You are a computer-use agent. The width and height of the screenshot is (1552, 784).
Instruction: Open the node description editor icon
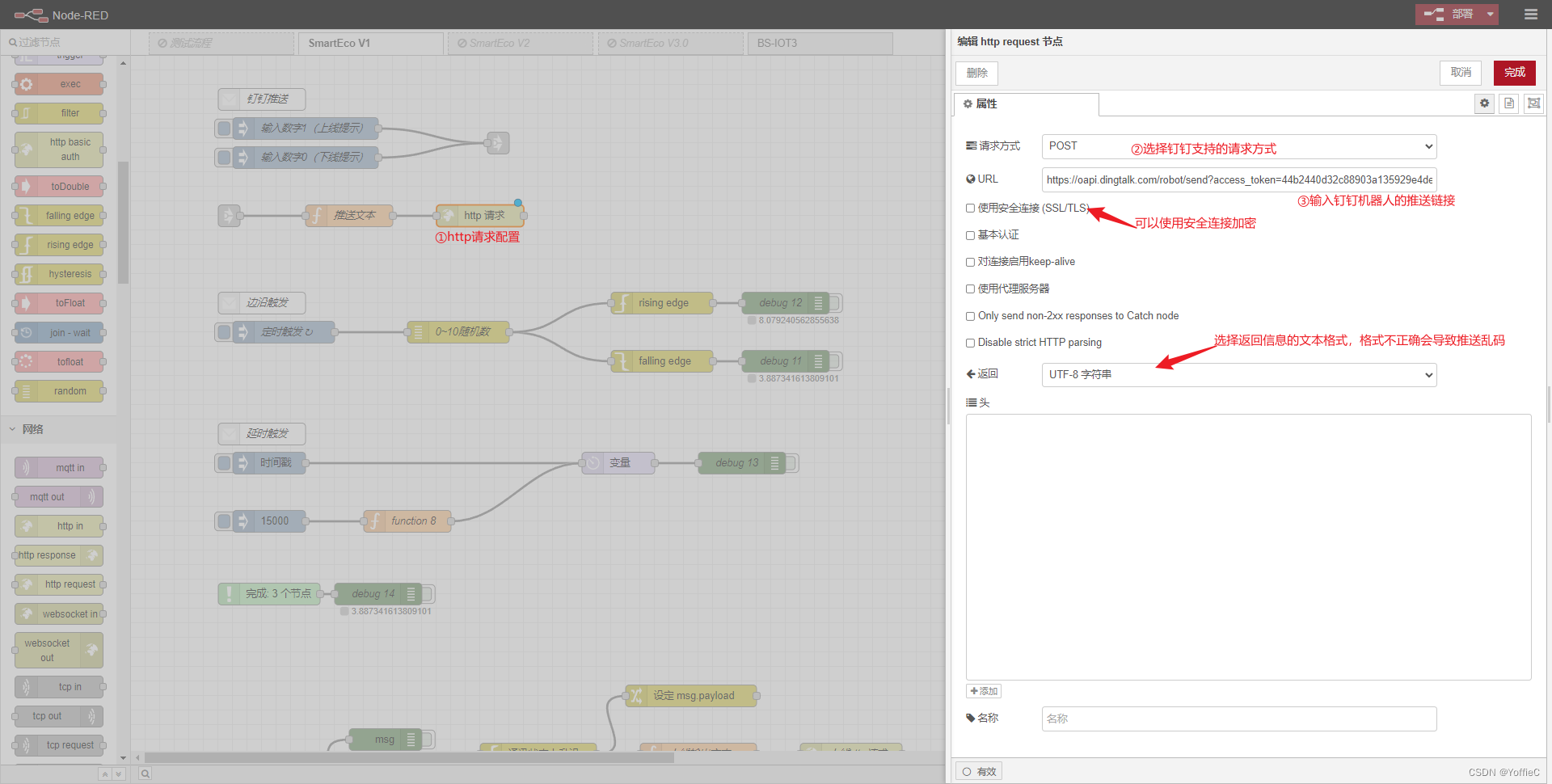[1508, 103]
